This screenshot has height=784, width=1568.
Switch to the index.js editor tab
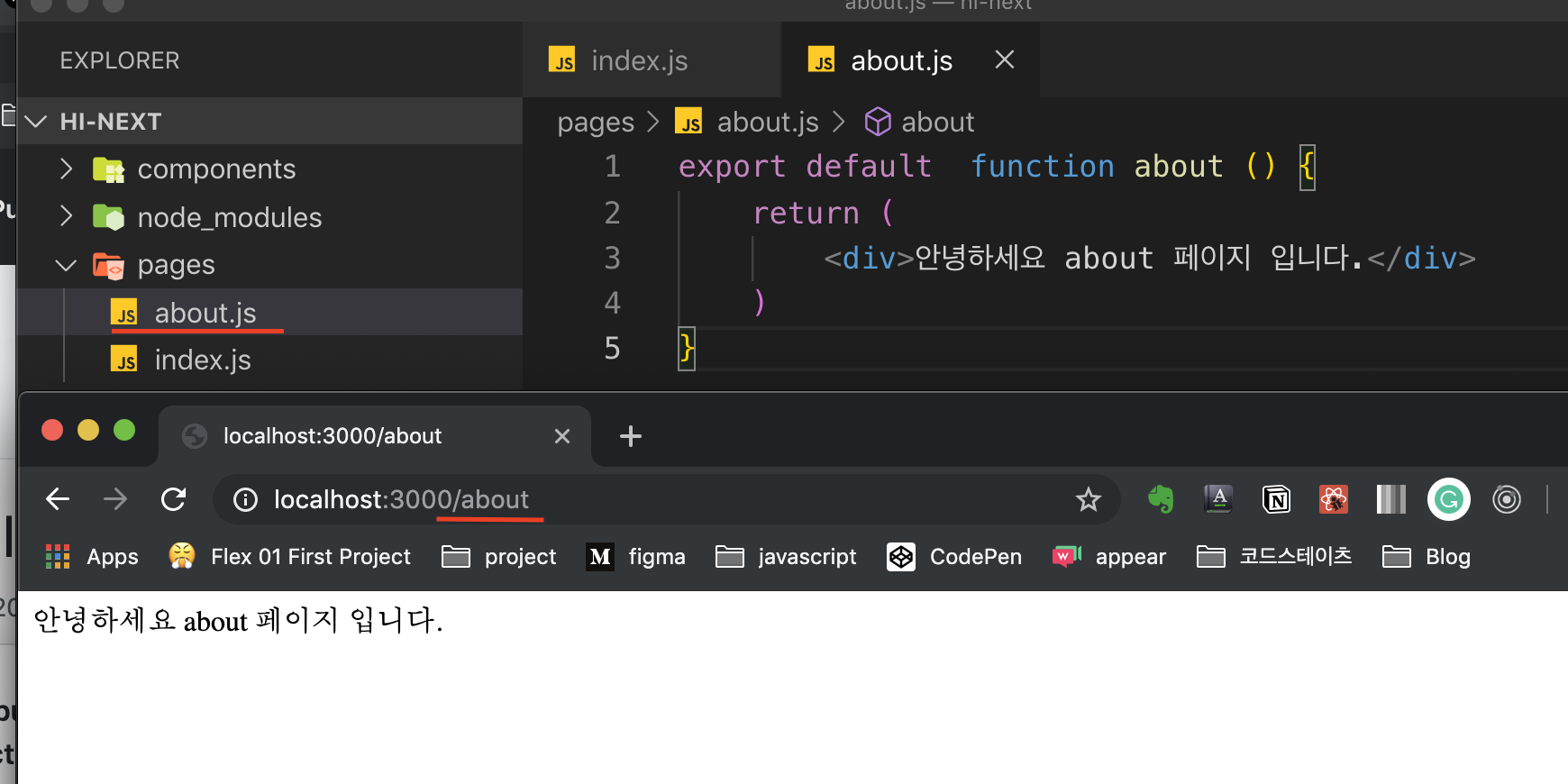651,60
